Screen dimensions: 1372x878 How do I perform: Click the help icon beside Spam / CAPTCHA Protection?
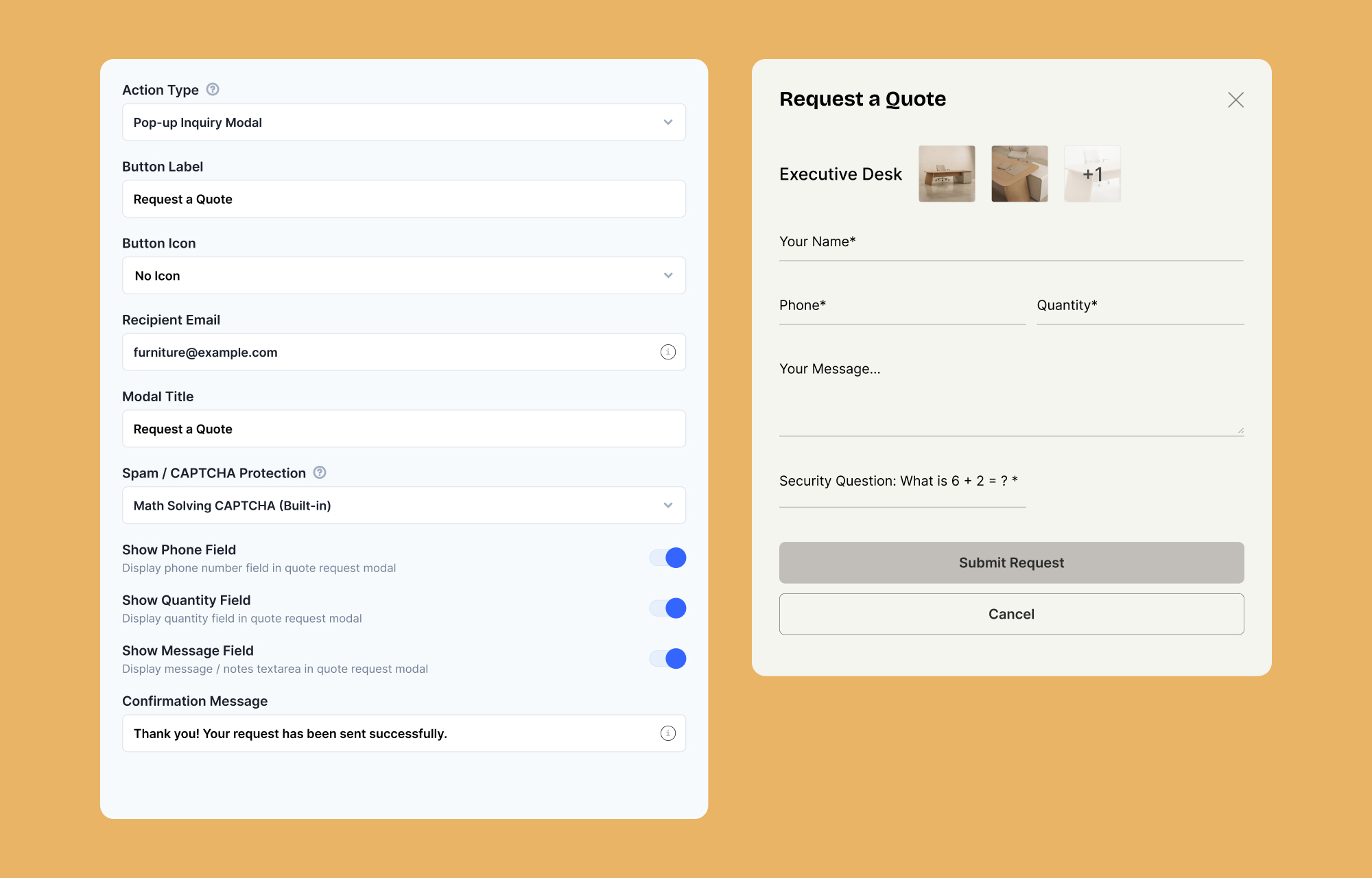[x=320, y=472]
